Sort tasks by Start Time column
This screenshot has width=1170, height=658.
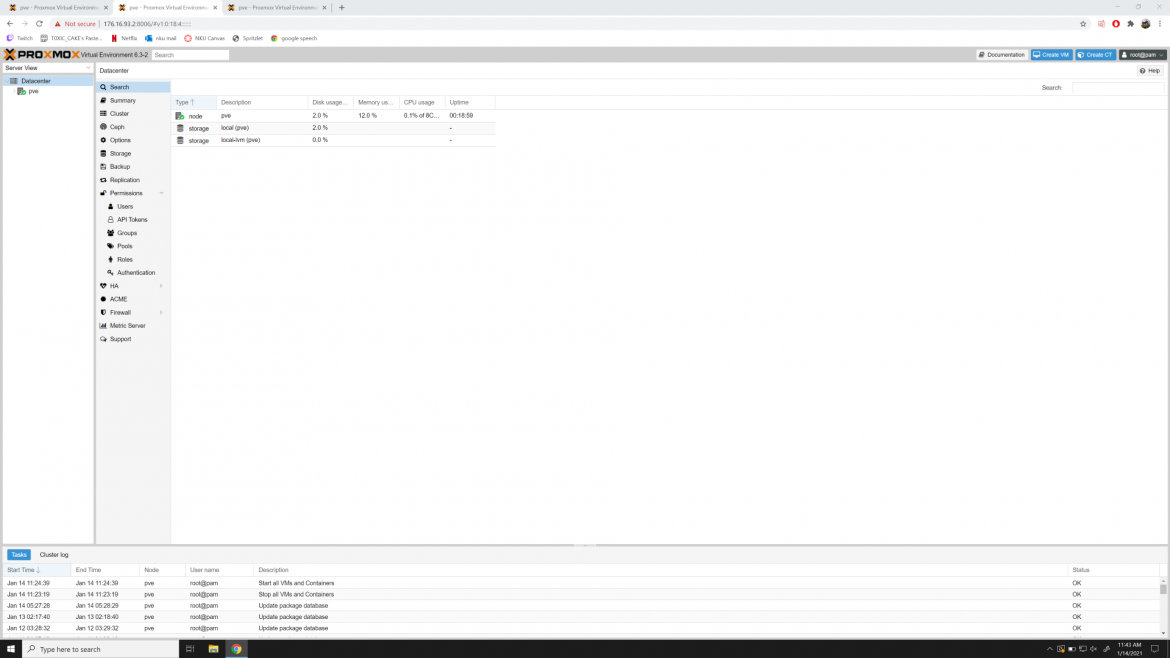click(37, 570)
